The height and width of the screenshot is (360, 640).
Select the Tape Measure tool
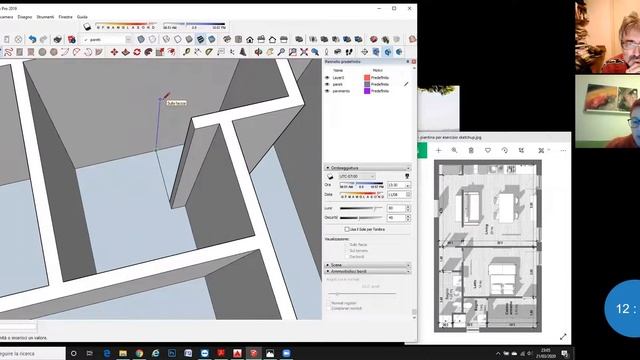pyautogui.click(x=187, y=52)
